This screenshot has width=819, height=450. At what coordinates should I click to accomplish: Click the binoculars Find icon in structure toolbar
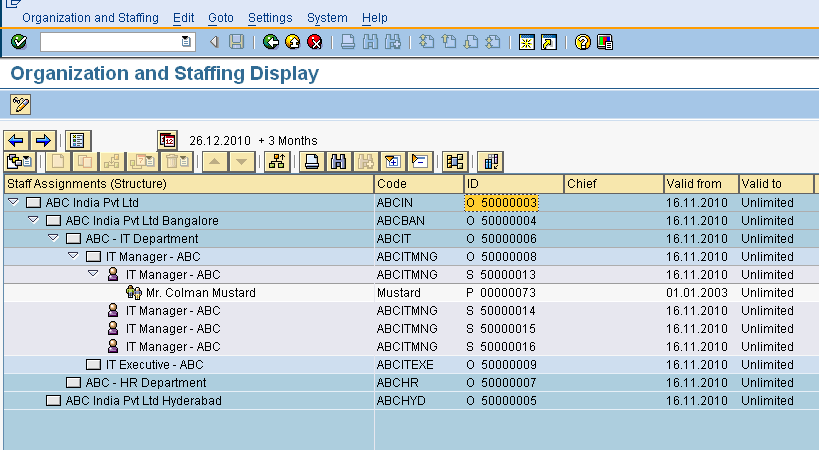tap(338, 162)
